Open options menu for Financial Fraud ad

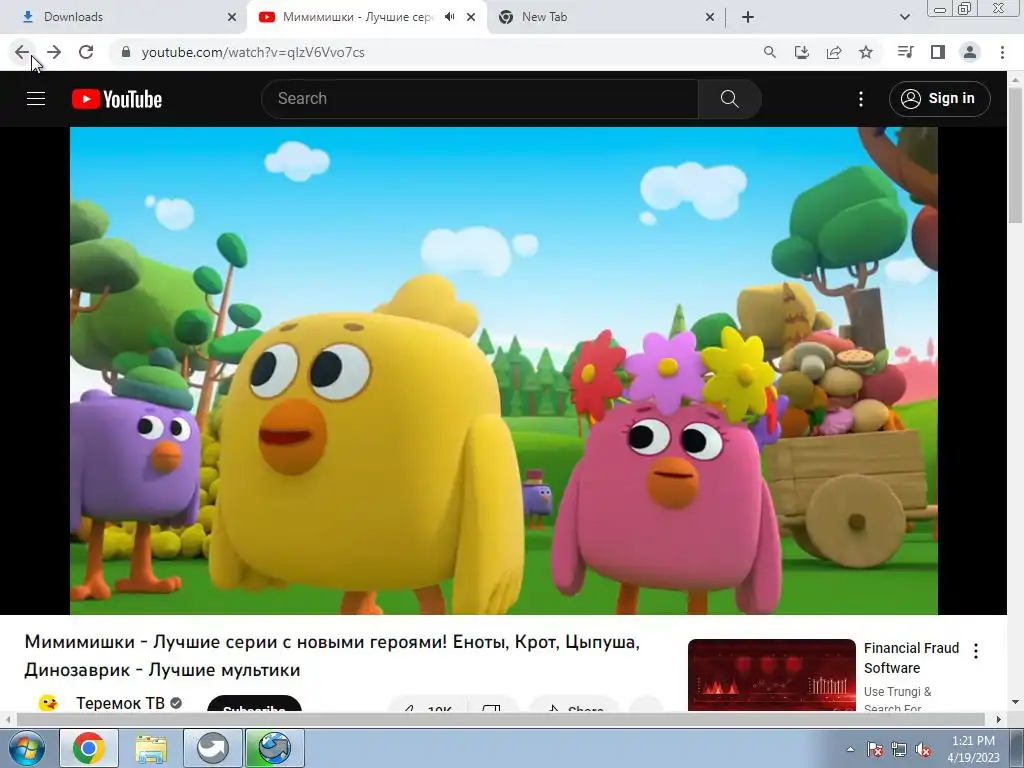click(x=976, y=650)
